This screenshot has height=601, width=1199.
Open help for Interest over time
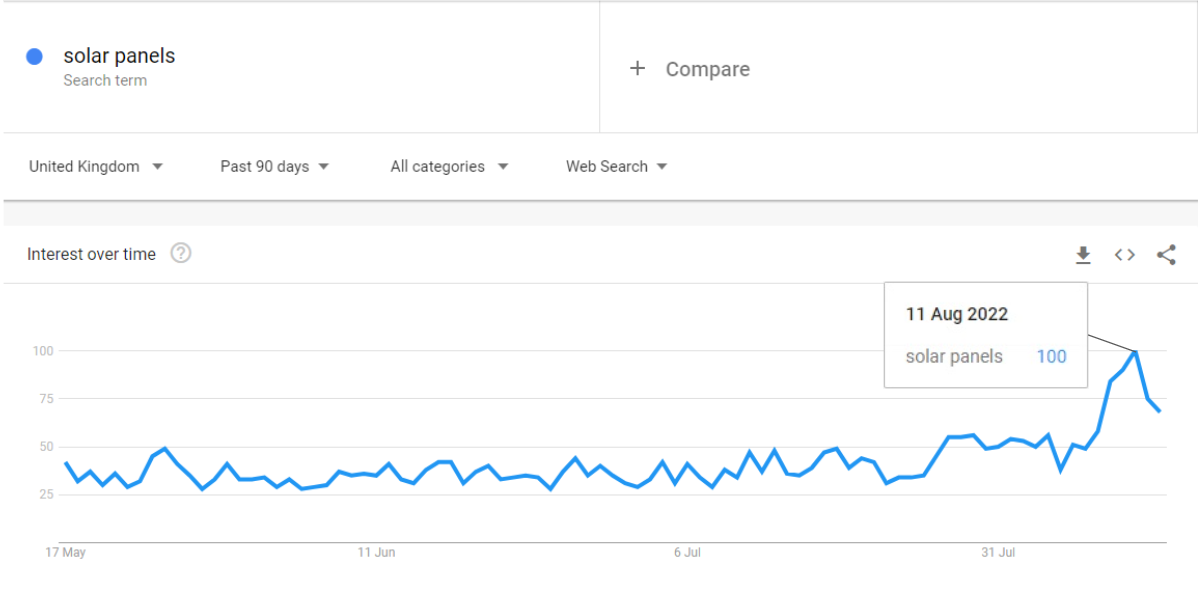tap(180, 253)
